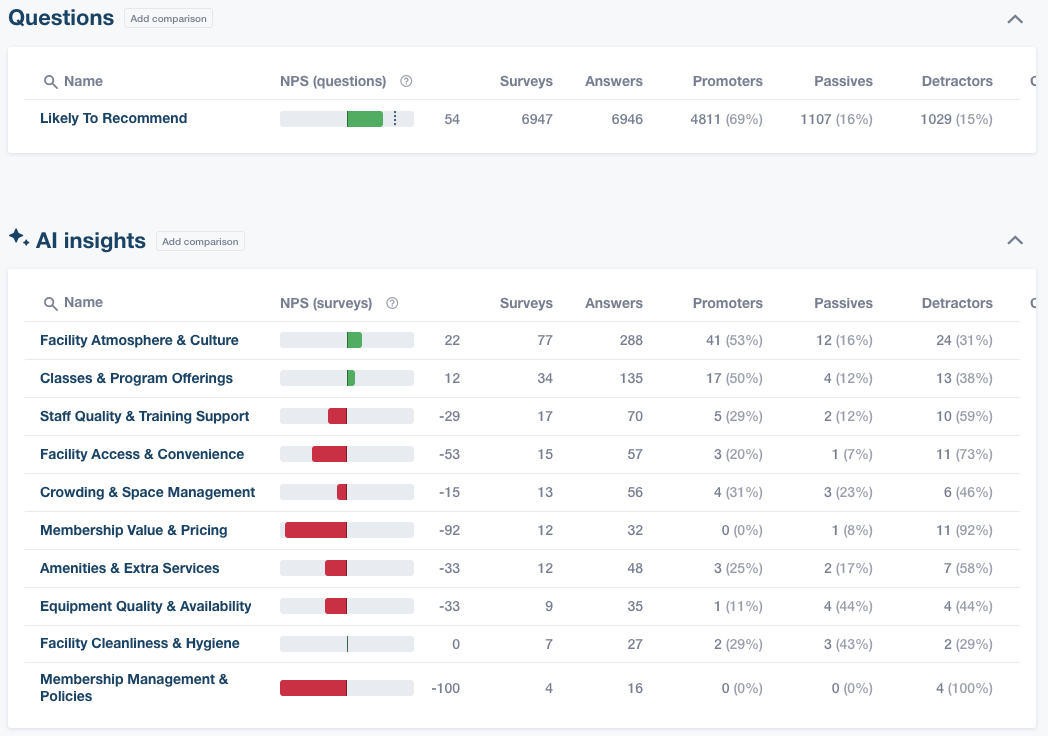Viewport: 1048px width, 736px height.
Task: Click red NPS bar for Membership Management & Policies
Action: pyautogui.click(x=313, y=688)
